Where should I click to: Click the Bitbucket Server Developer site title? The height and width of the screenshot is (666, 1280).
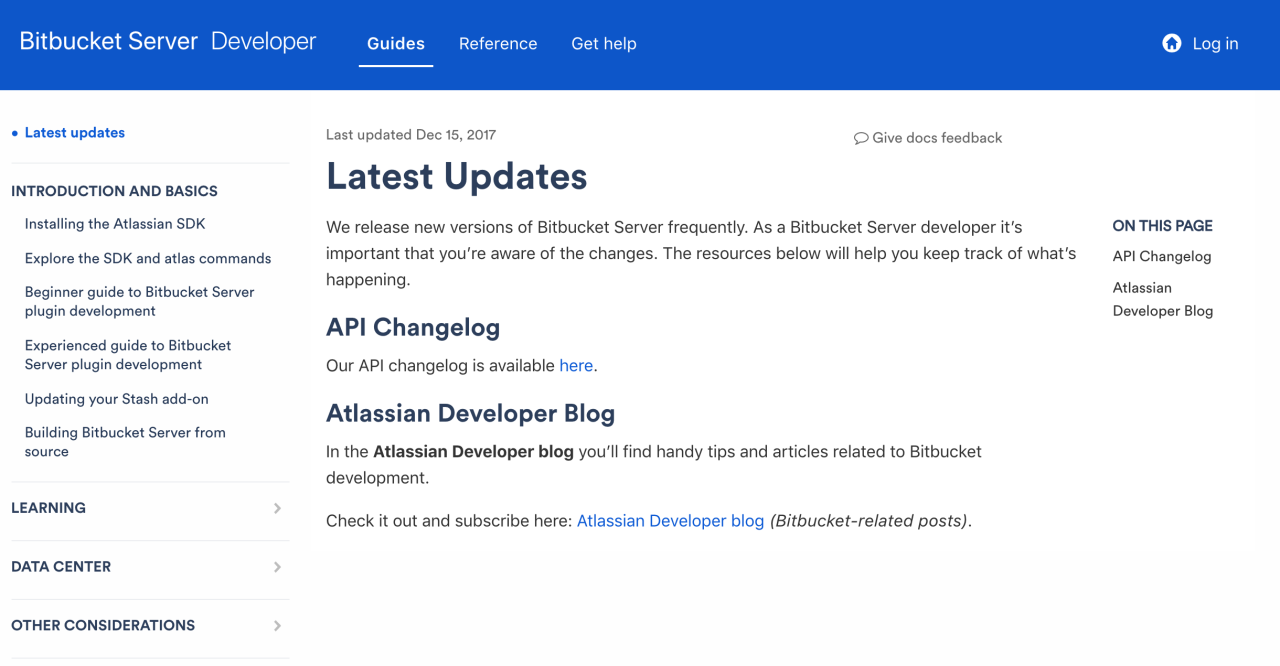click(x=168, y=42)
